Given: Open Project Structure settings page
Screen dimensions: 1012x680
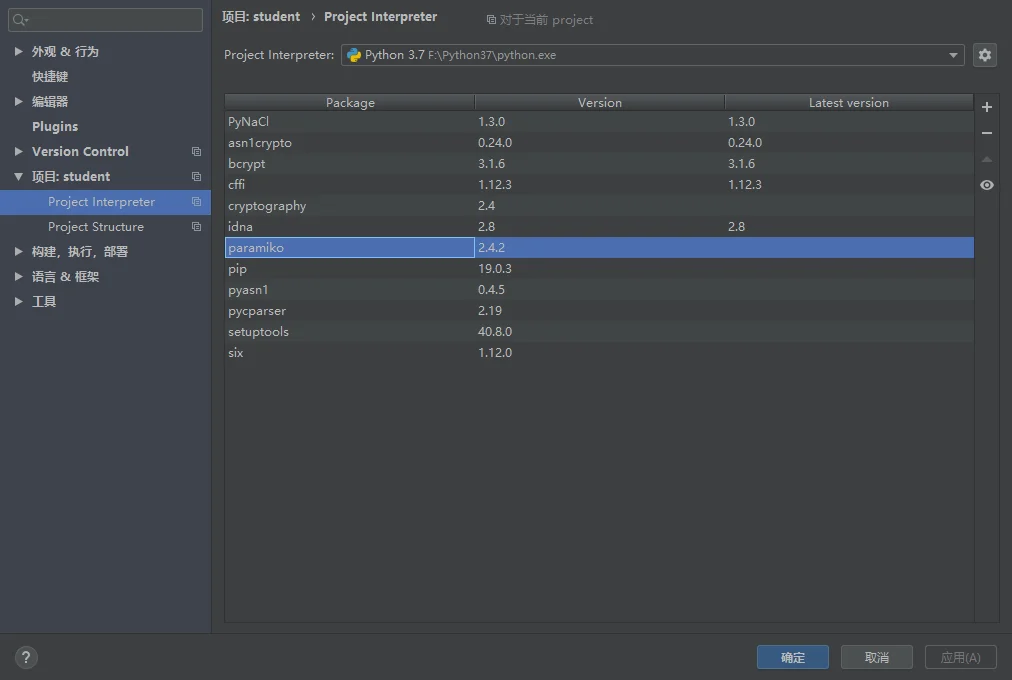Looking at the screenshot, I should point(96,227).
